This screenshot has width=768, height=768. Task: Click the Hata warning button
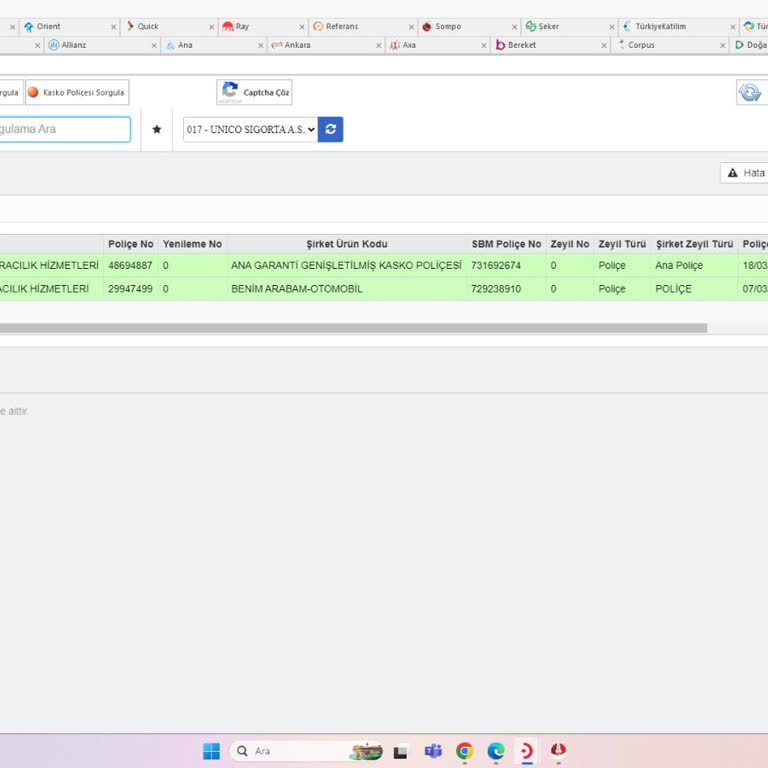745,173
